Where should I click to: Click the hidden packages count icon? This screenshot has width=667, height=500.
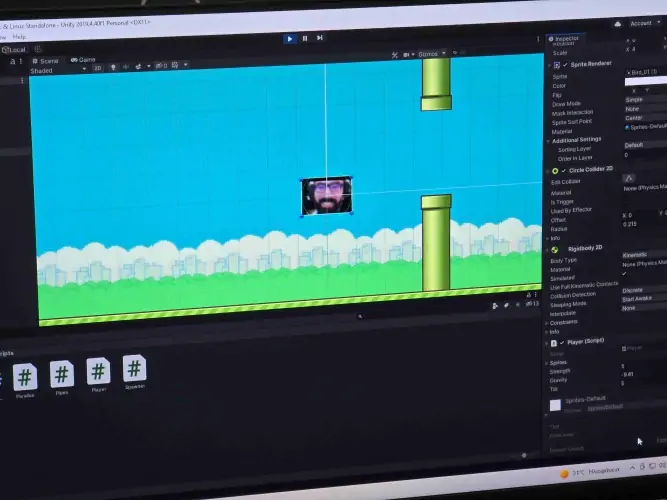[532, 304]
